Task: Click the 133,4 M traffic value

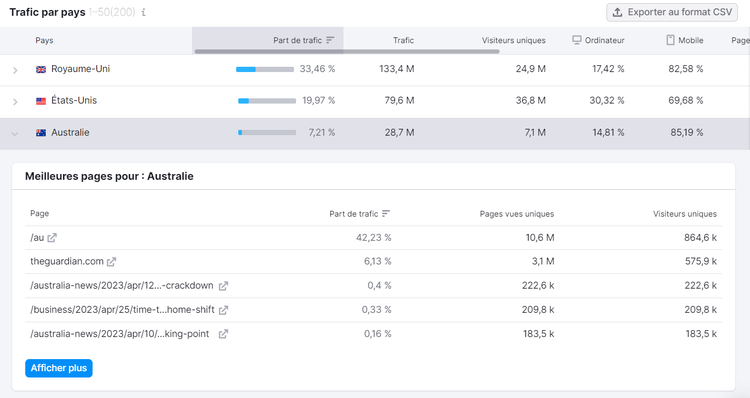Action: [397, 69]
